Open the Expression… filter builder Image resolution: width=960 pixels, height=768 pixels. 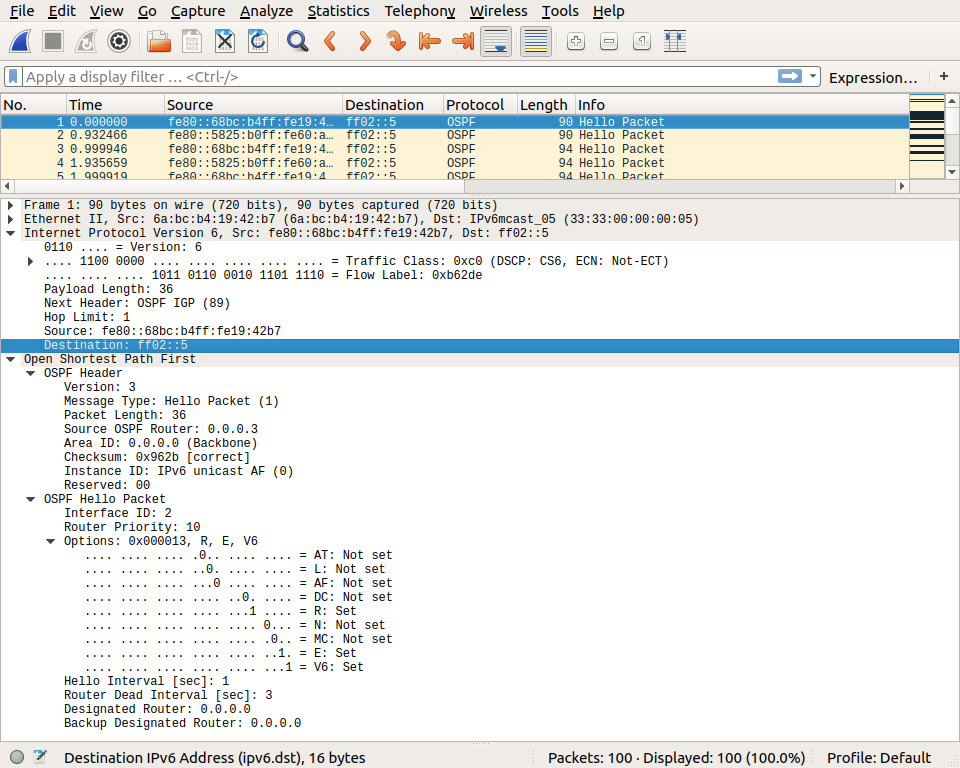873,78
